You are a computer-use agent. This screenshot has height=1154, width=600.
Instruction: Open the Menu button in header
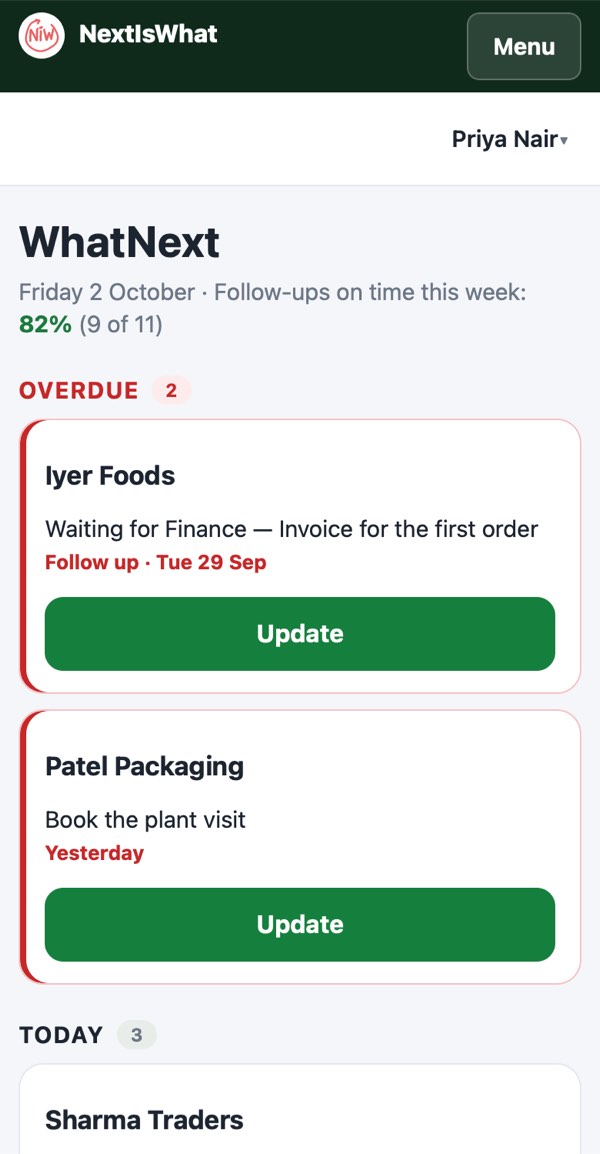[524, 46]
